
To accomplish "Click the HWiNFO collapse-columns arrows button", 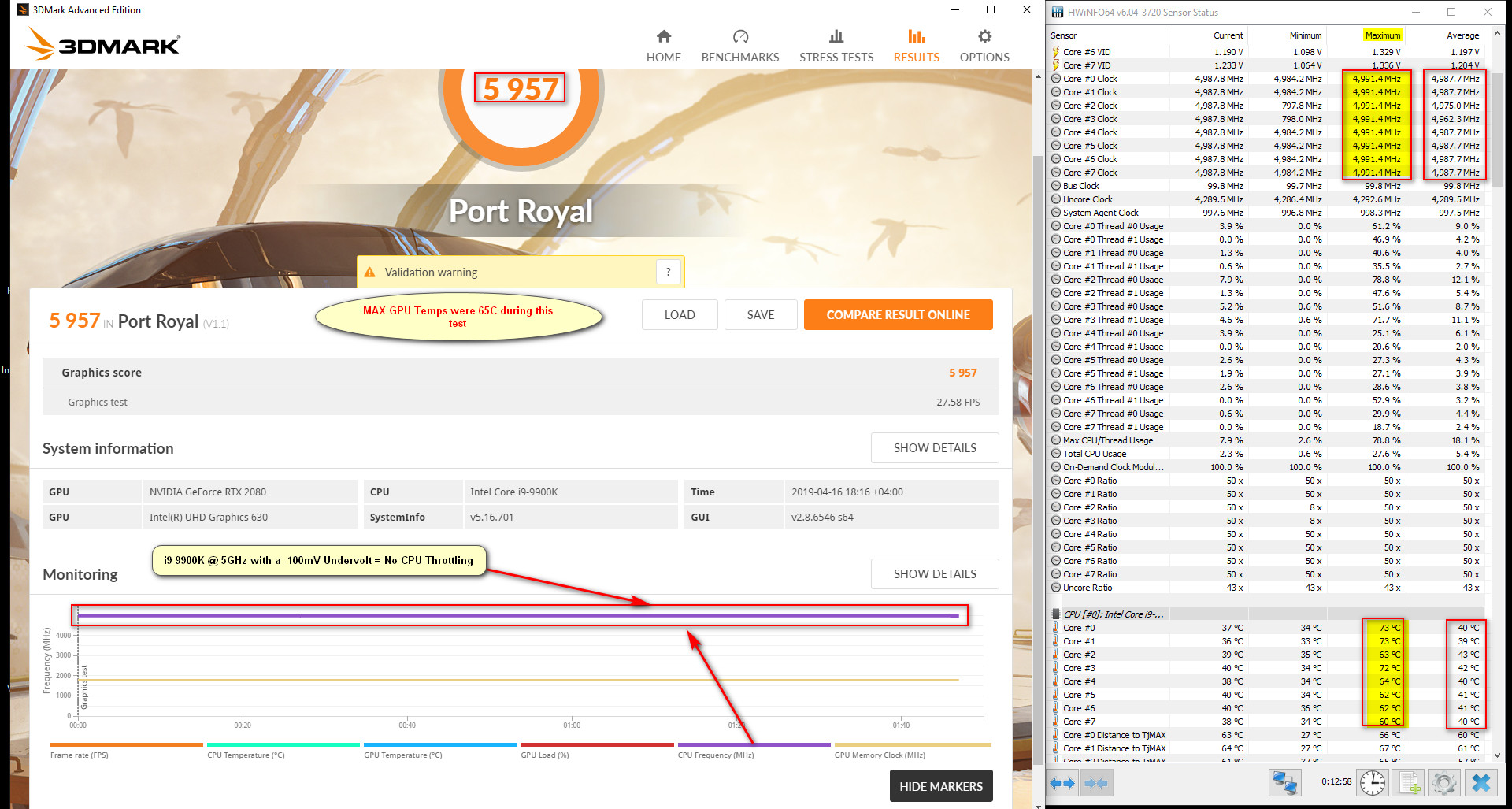I will point(1096,783).
